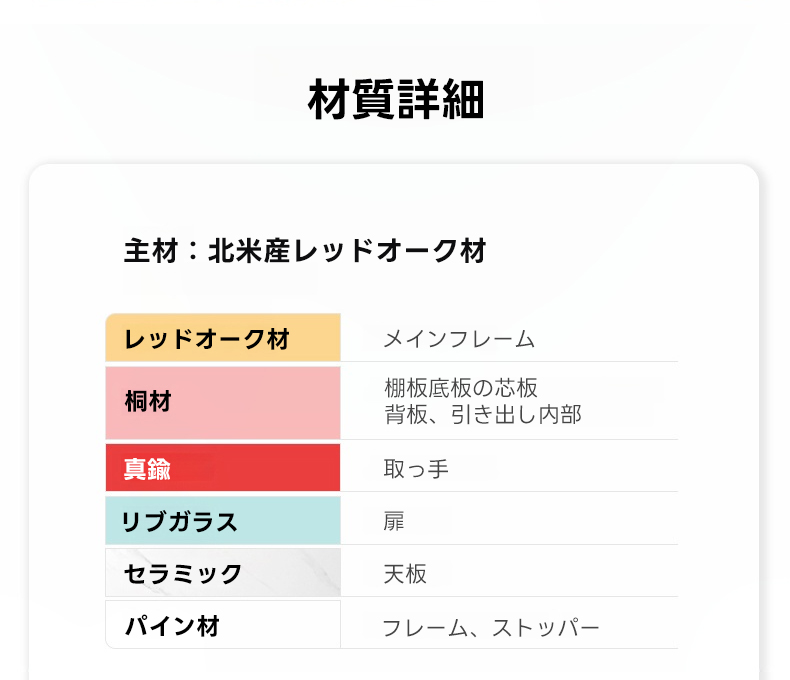This screenshot has height=680, width=790.
Task: Click the red 真鍮 label cell
Action: coord(222,468)
